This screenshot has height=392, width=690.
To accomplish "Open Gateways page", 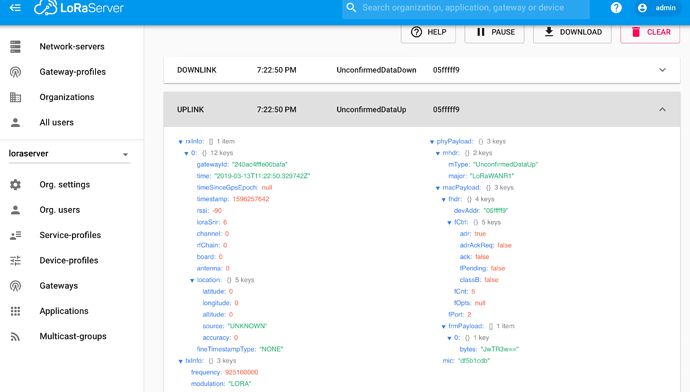I will click(x=59, y=286).
